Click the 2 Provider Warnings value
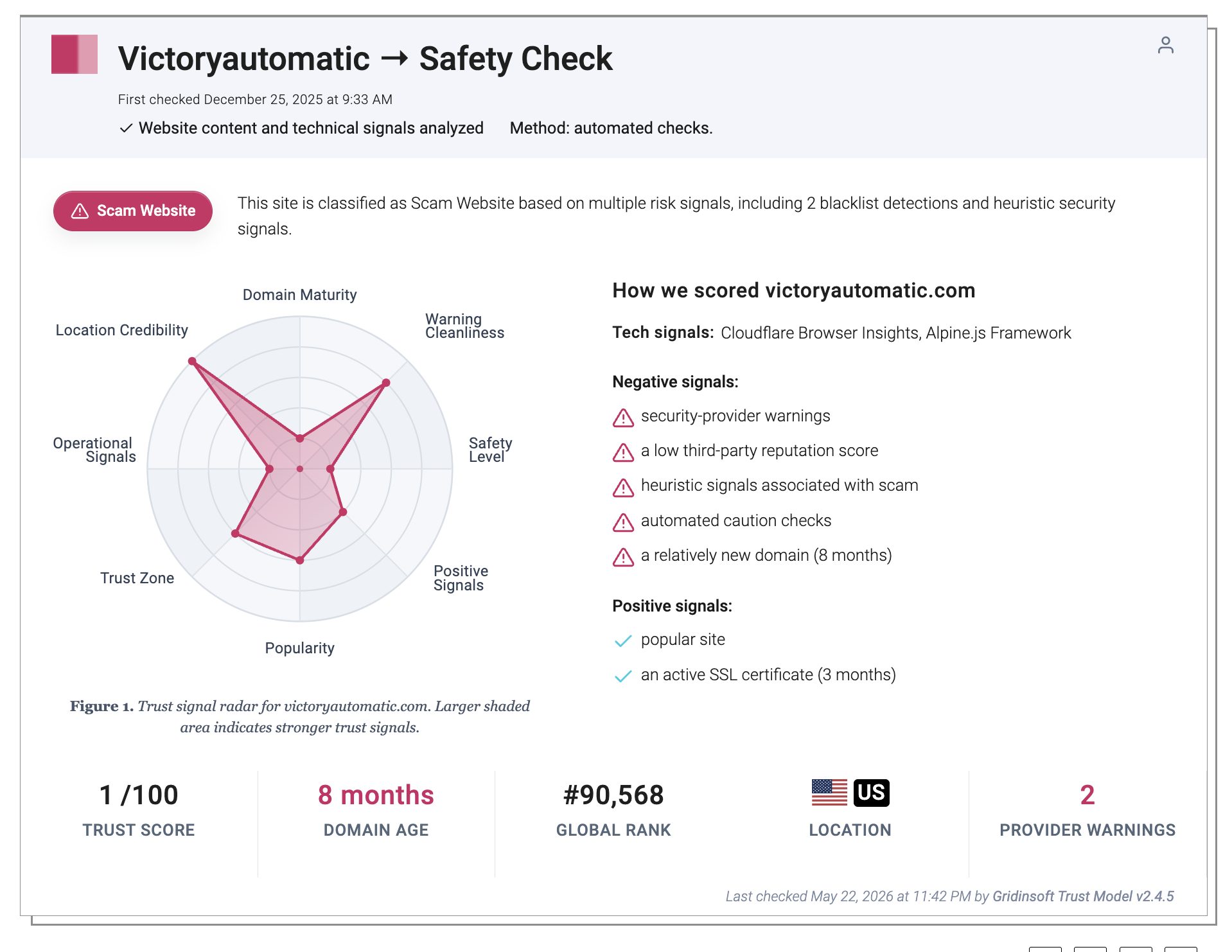The width and height of the screenshot is (1232, 952). [x=1087, y=795]
